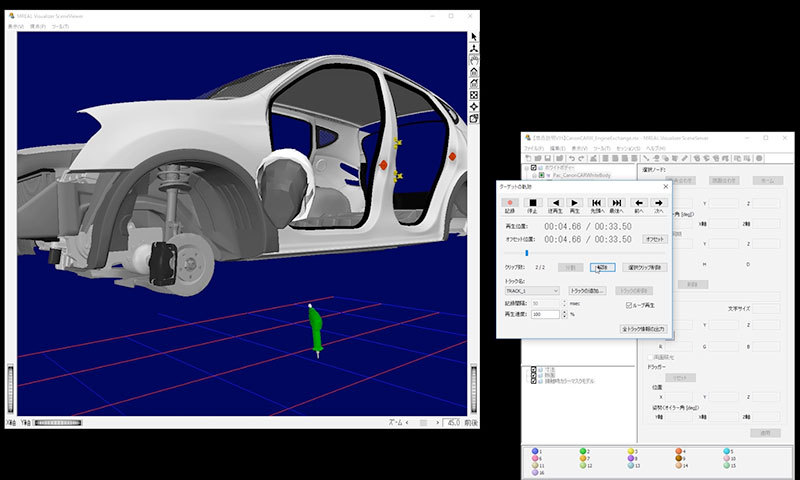Jump to the first frame
800x480 pixels.
[x=596, y=203]
